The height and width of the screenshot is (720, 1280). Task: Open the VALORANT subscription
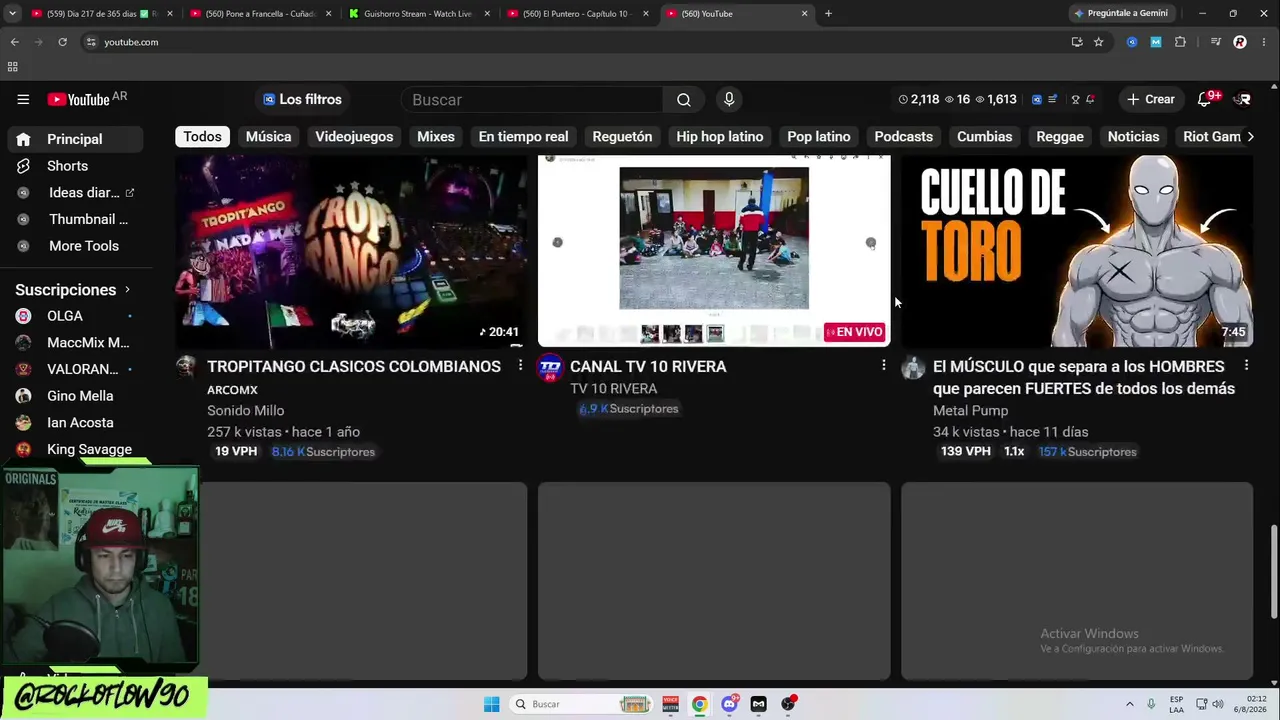tap(75, 369)
